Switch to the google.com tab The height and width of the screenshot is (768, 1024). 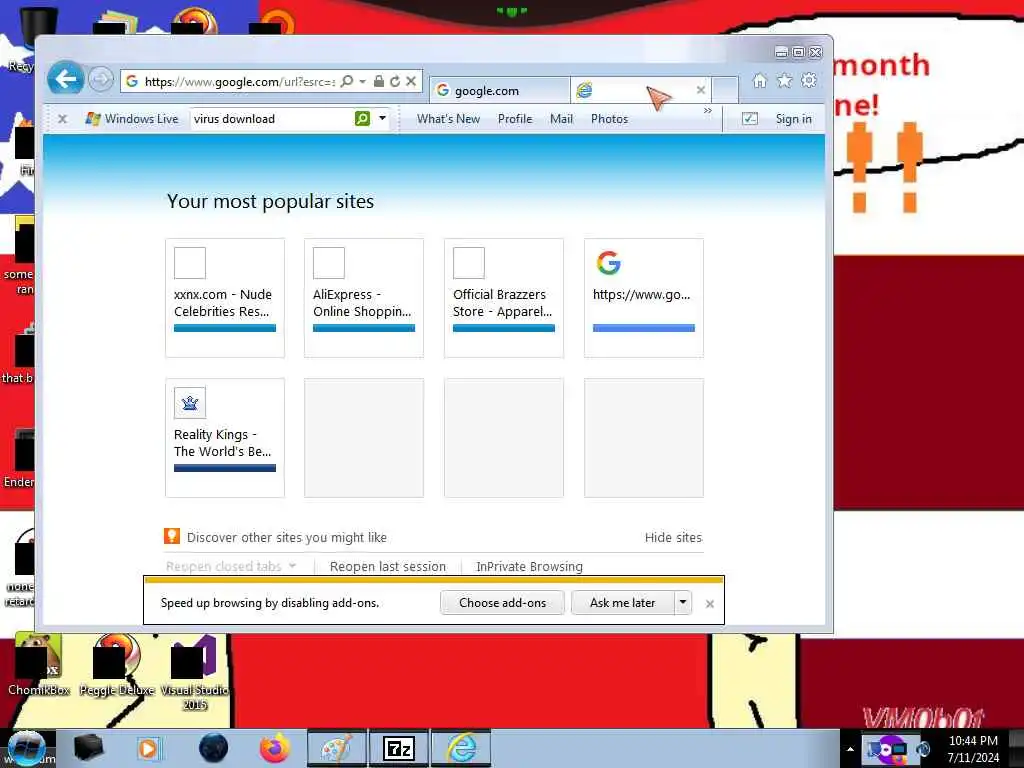499,91
